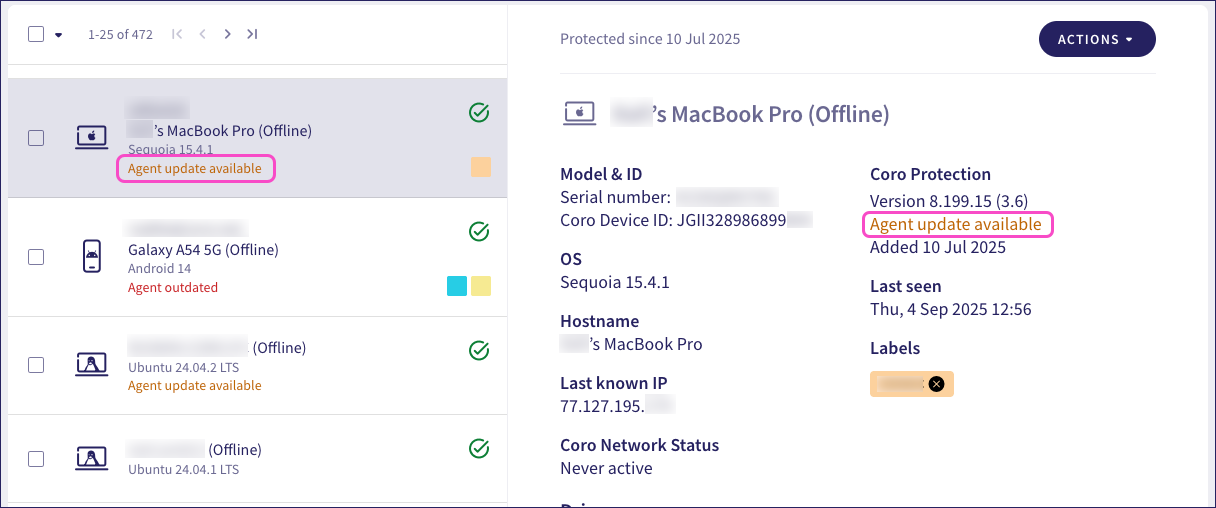Viewport: 1216px width, 508px height.
Task: Click the 'Serial number:' line
Action: coord(669,197)
